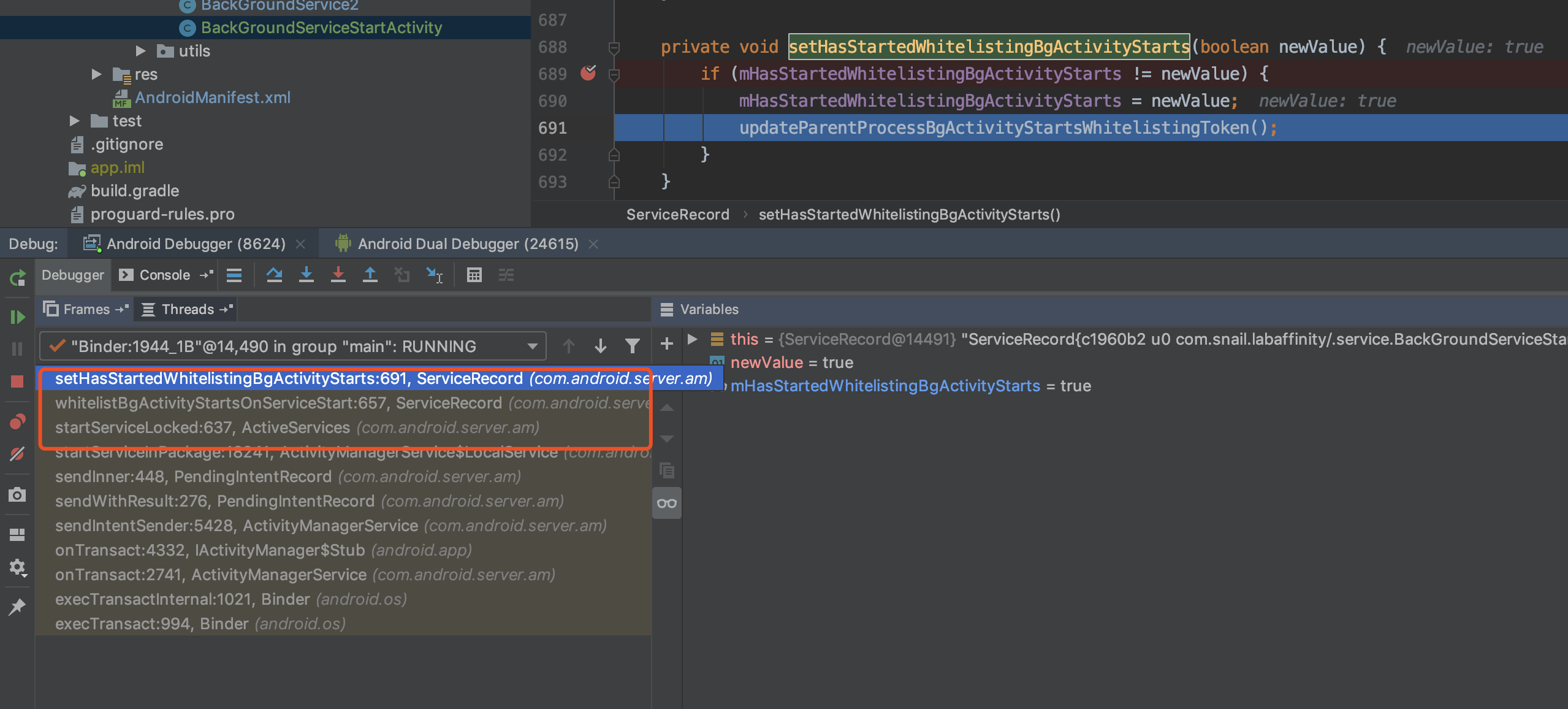Toggle the glasses watches view icon
Image resolution: width=1568 pixels, height=709 pixels.
667,504
